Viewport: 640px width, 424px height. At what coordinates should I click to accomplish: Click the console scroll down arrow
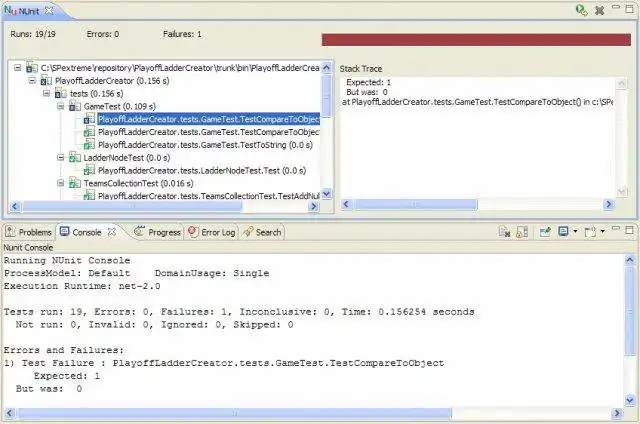pos(630,400)
